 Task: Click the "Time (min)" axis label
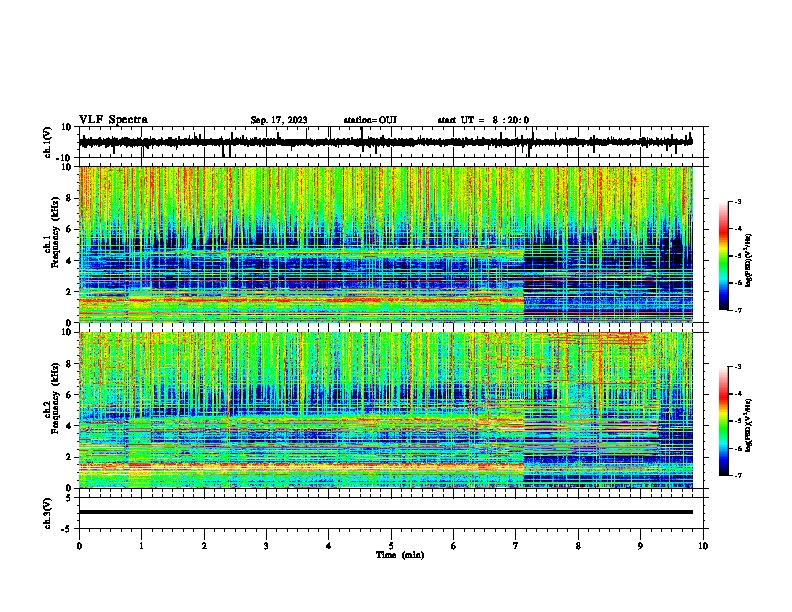point(400,555)
